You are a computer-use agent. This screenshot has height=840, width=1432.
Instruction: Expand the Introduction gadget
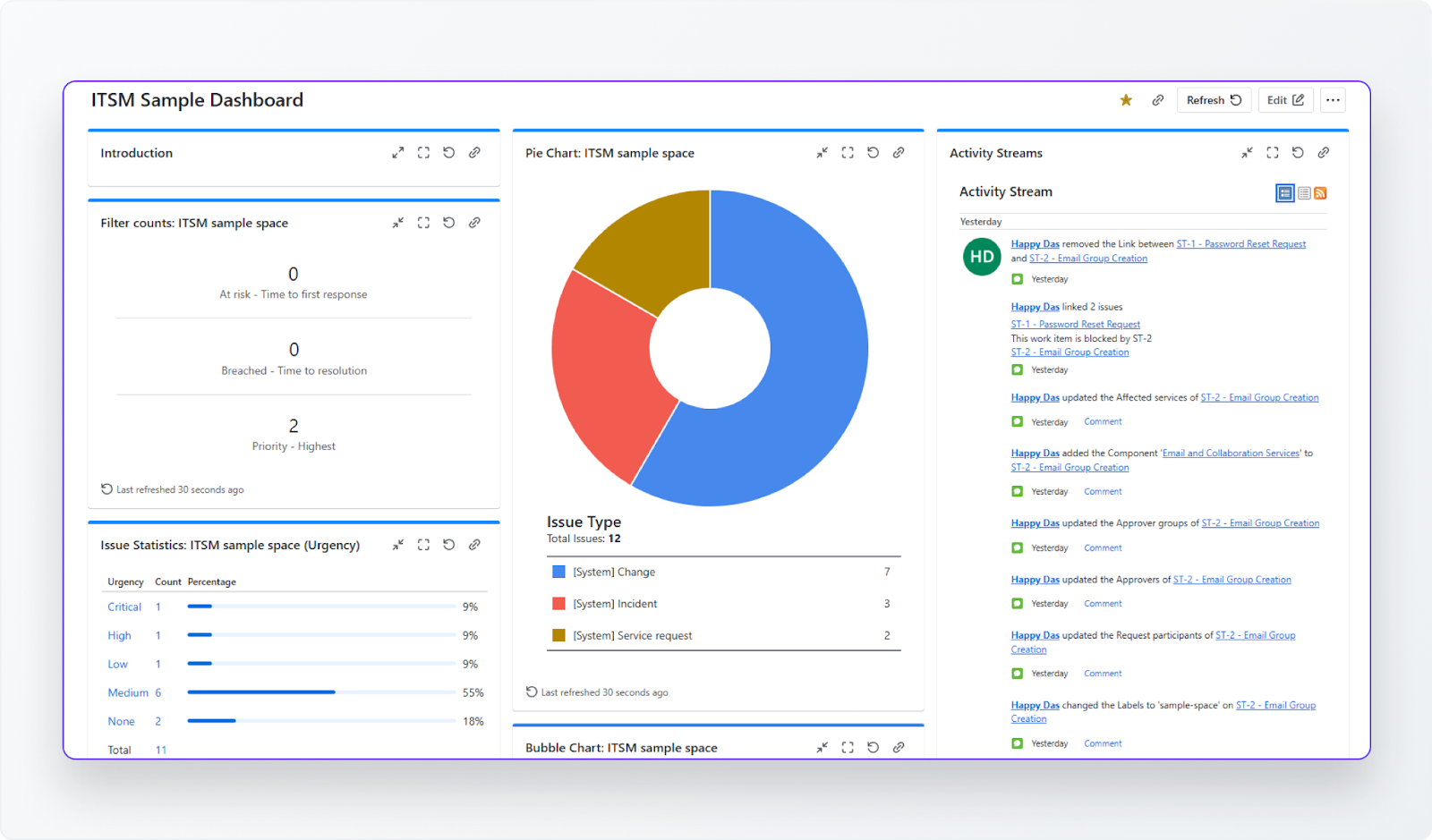398,152
